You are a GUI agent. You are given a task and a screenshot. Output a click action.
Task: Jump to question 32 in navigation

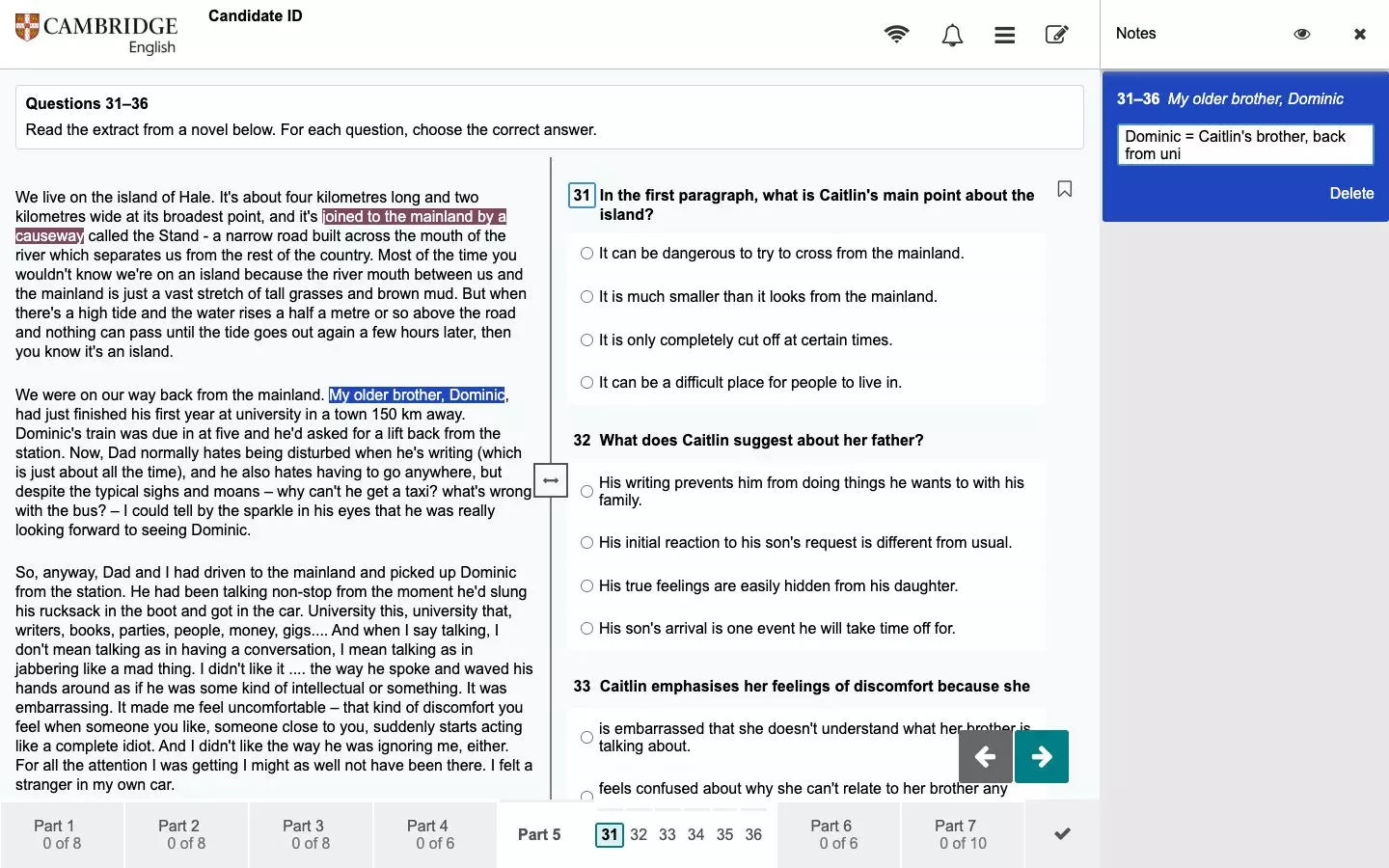coord(639,835)
